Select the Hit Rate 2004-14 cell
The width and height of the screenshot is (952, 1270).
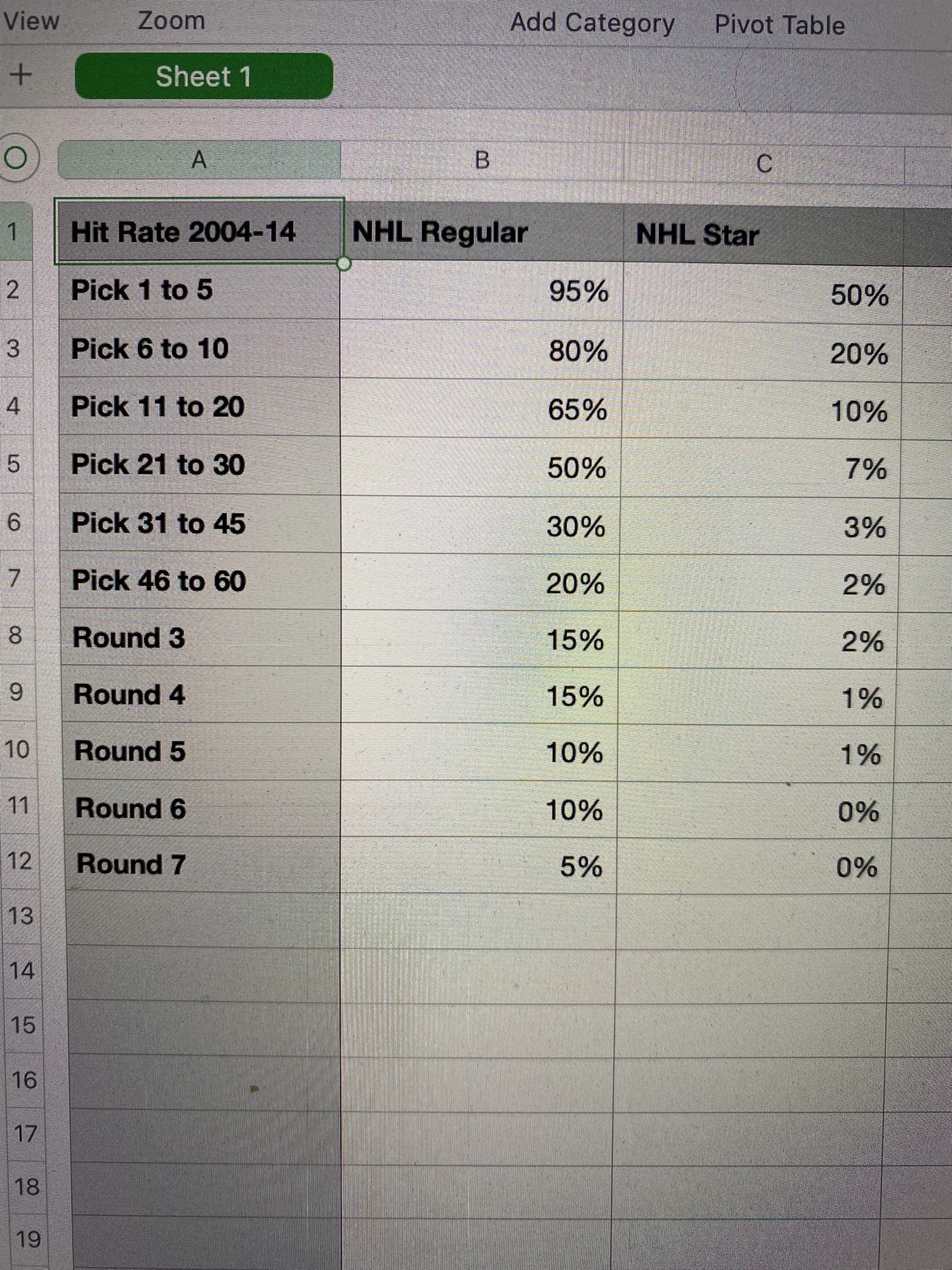(199, 232)
